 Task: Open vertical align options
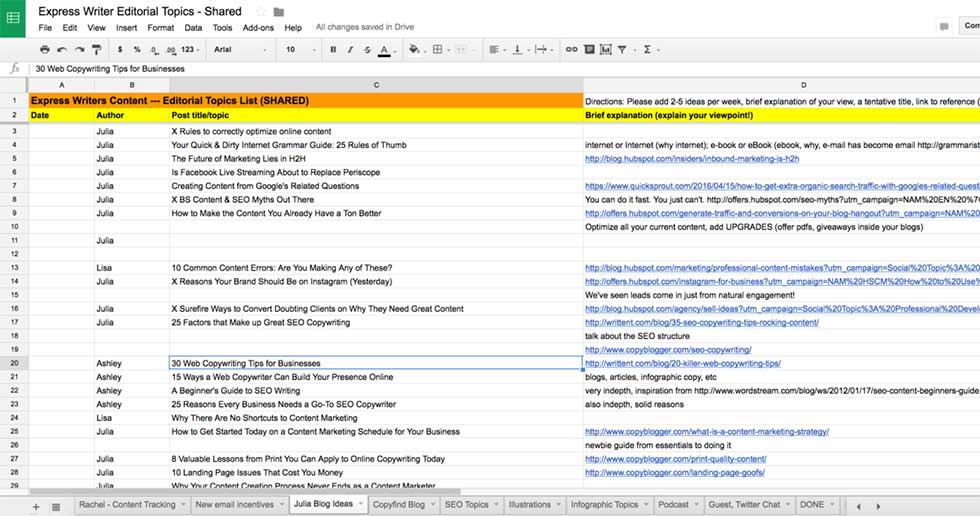pos(519,49)
